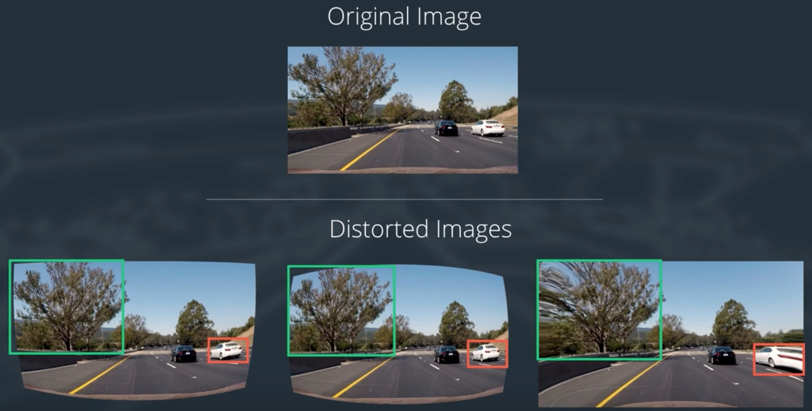Click green box in middle distorted image

(x=342, y=311)
